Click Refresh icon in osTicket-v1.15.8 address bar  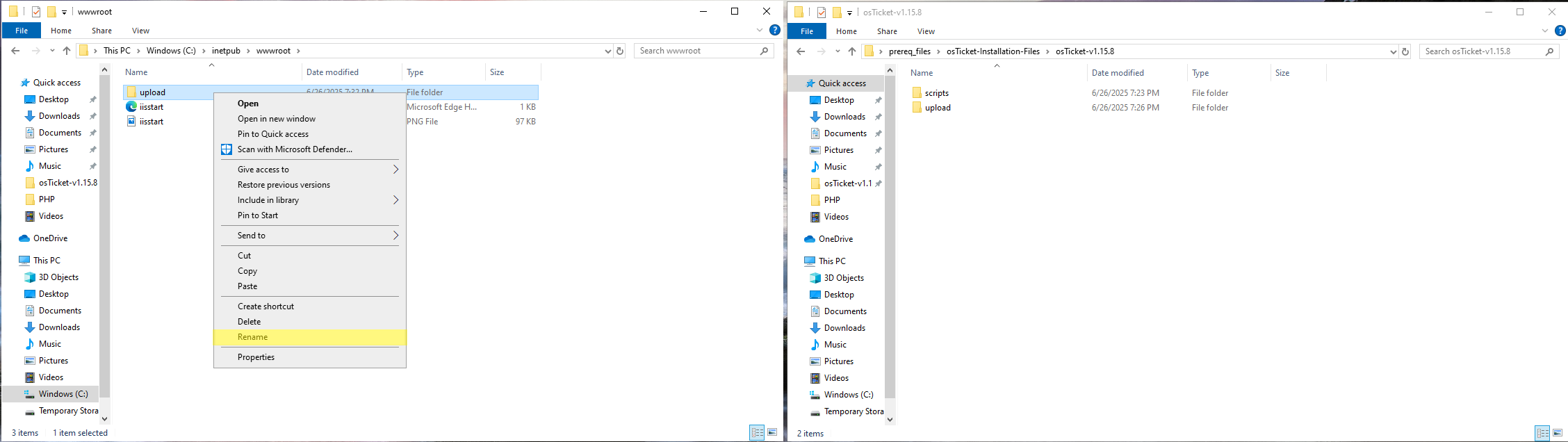pos(1405,51)
